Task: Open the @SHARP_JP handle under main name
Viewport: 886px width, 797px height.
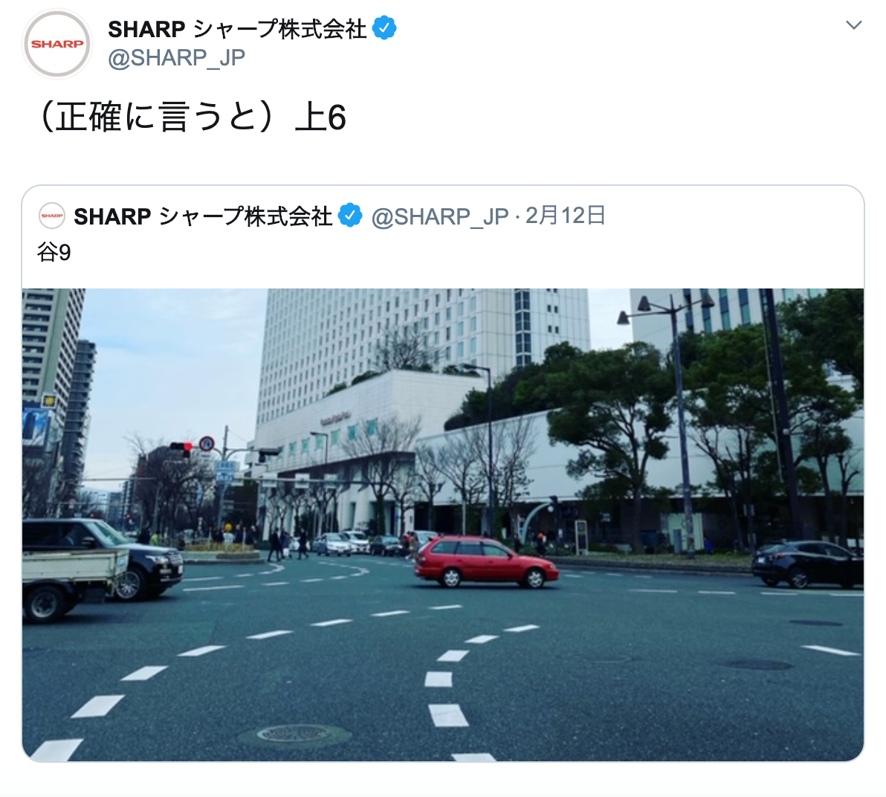Action: (x=176, y=58)
